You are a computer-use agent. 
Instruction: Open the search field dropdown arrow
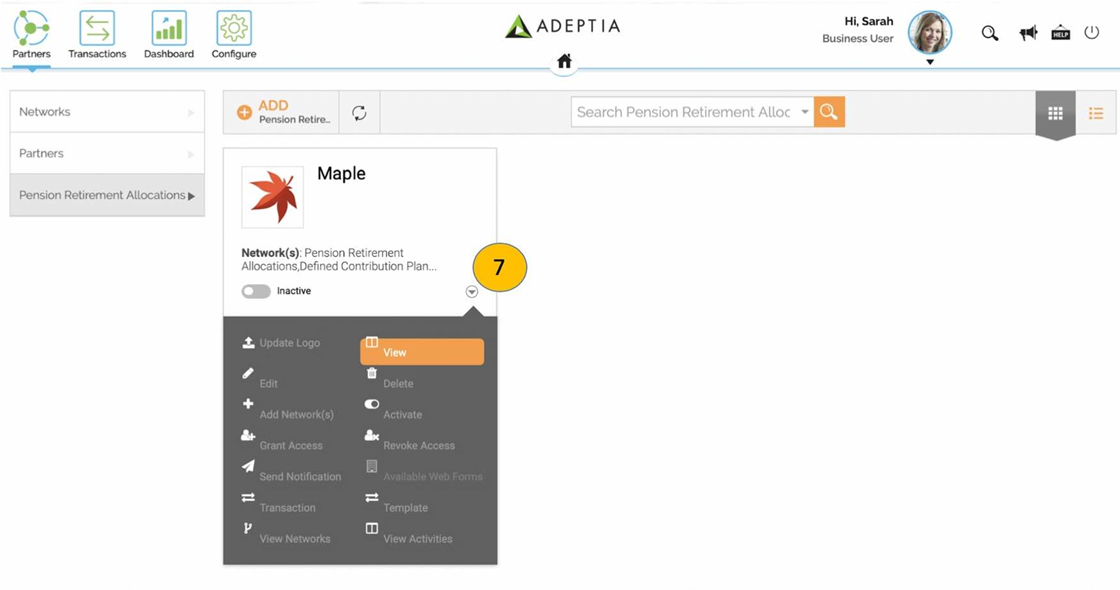click(x=804, y=112)
